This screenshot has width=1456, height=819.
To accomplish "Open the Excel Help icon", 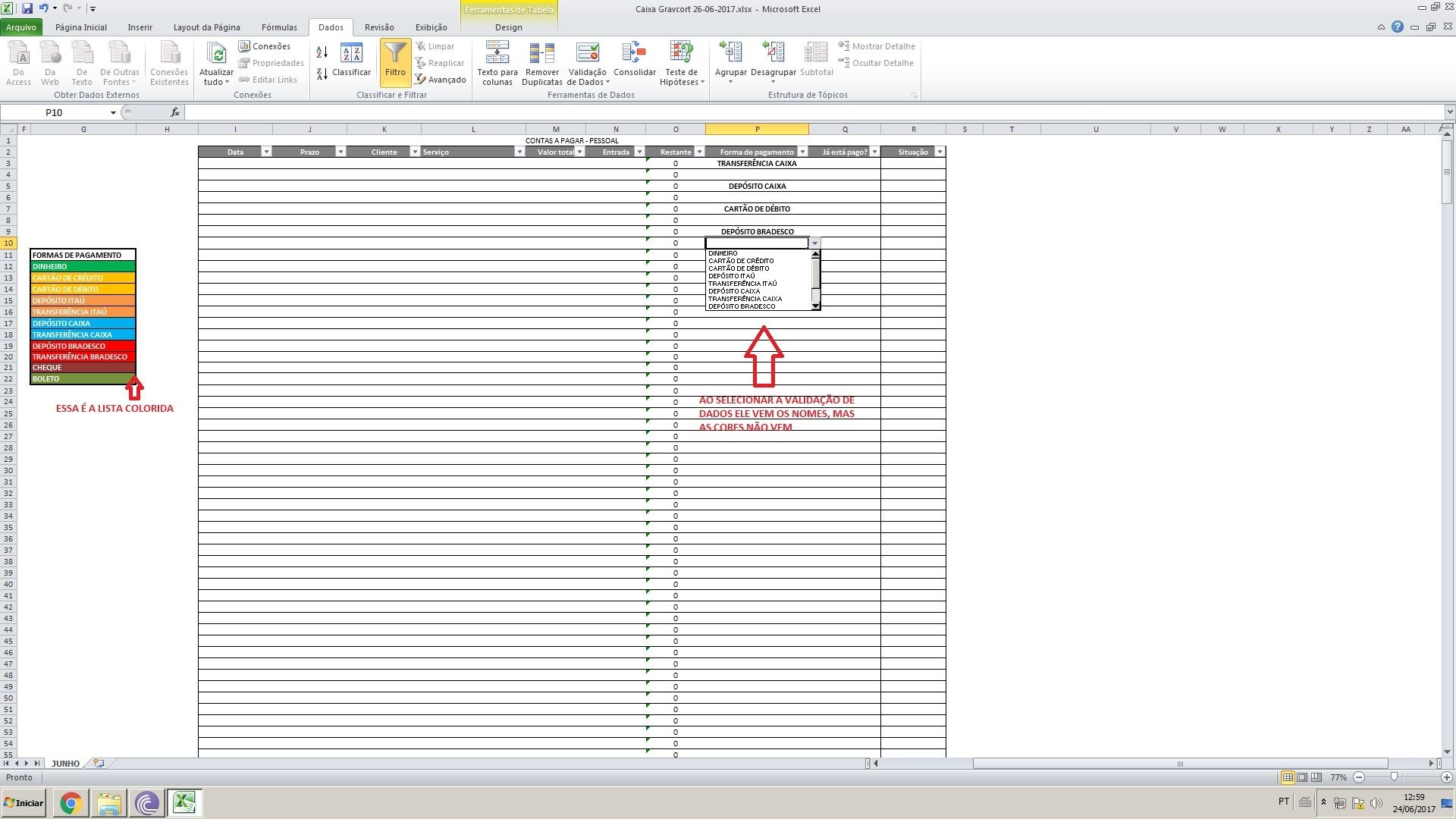I will (1398, 27).
